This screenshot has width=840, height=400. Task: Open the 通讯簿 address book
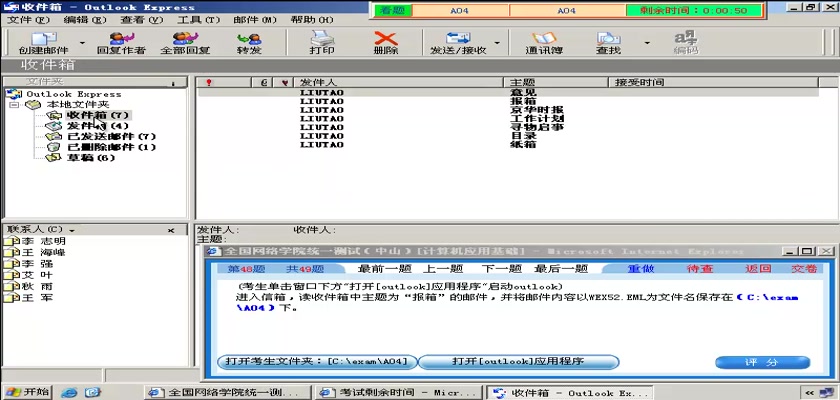tap(544, 43)
